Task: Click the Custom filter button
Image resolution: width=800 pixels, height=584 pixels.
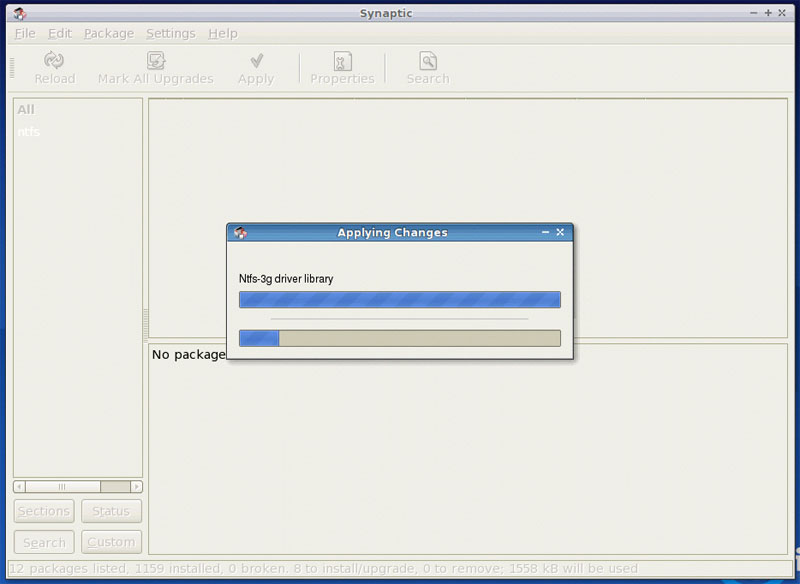Action: click(111, 542)
